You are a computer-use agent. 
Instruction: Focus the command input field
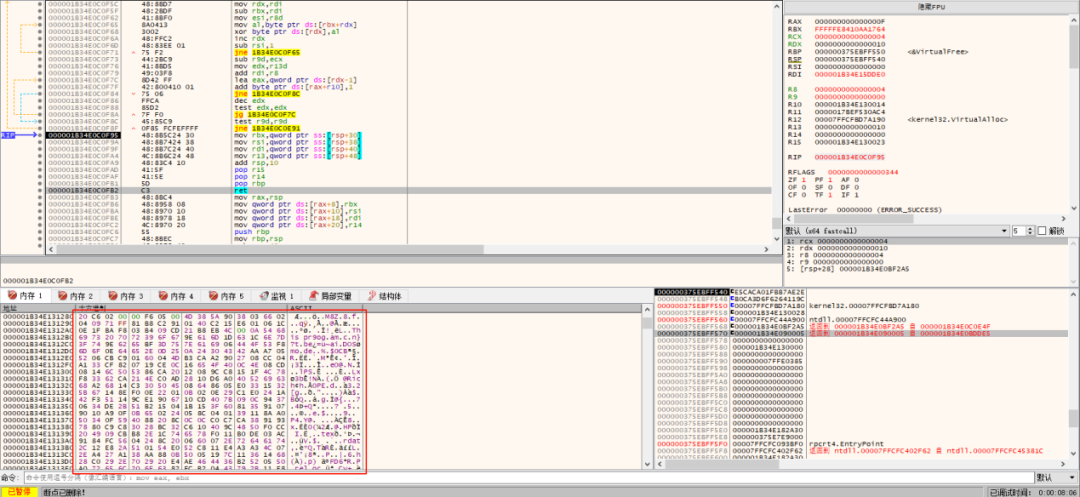coord(528,477)
